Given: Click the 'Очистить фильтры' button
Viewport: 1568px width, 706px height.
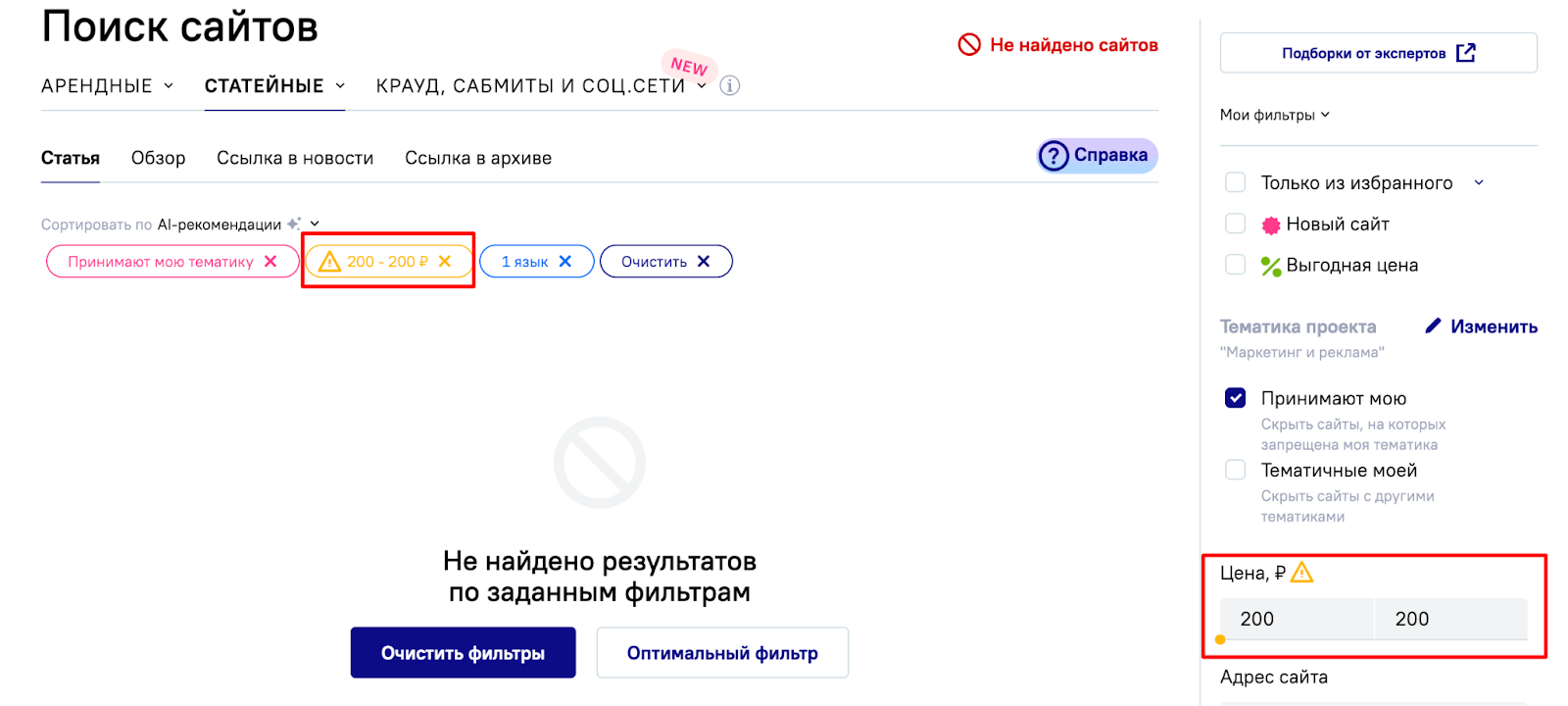Looking at the screenshot, I should click(x=463, y=653).
